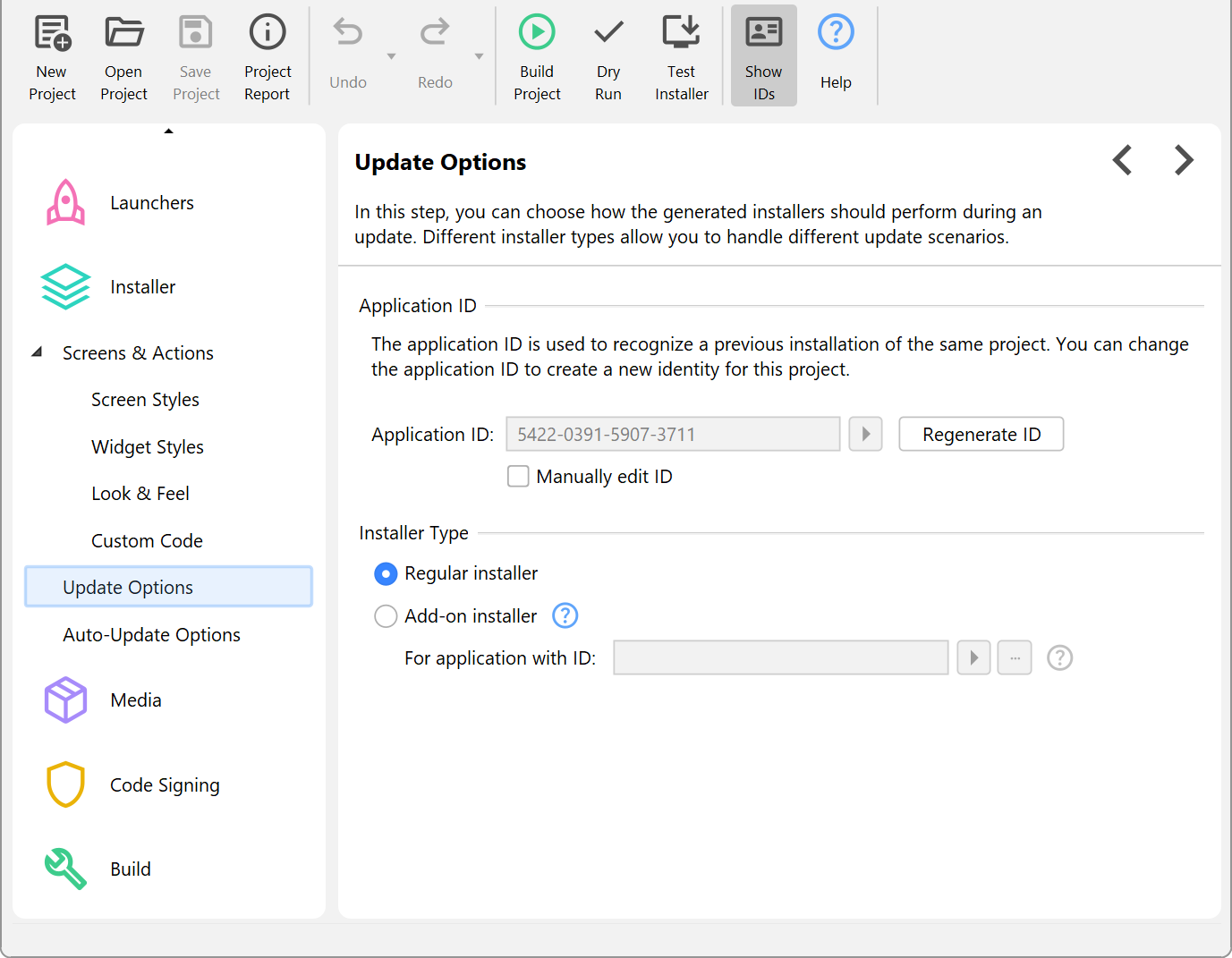Open the Code Signing section
The height and width of the screenshot is (958, 1232).
[x=165, y=785]
